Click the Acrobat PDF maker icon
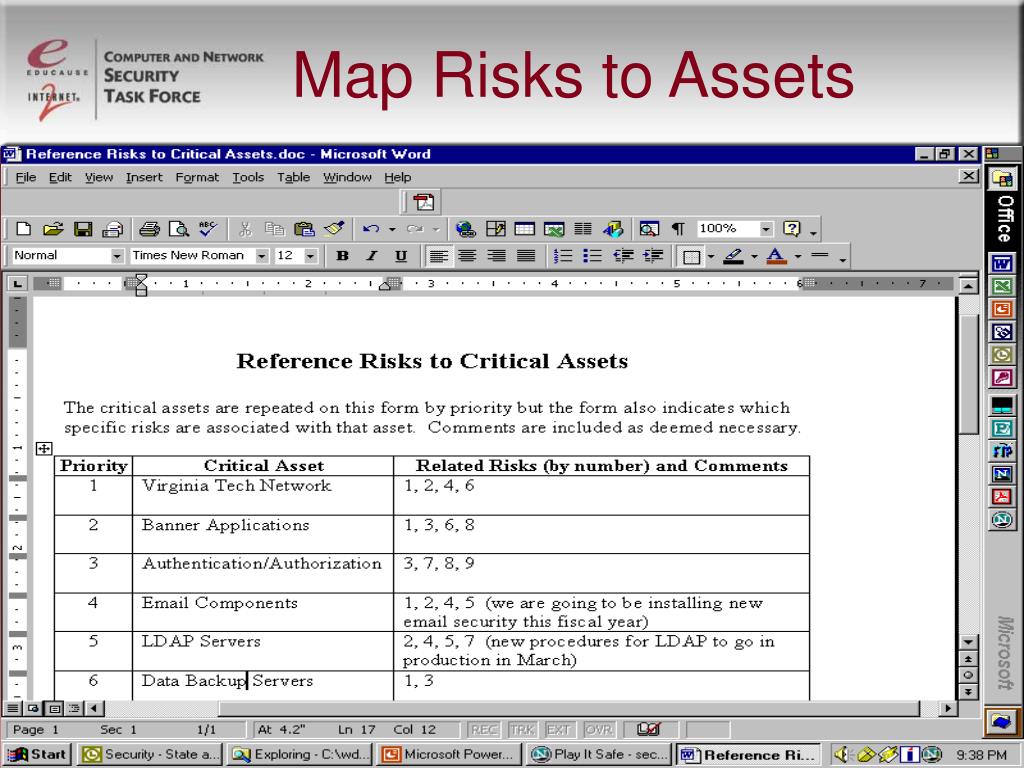The height and width of the screenshot is (768, 1024). click(423, 202)
